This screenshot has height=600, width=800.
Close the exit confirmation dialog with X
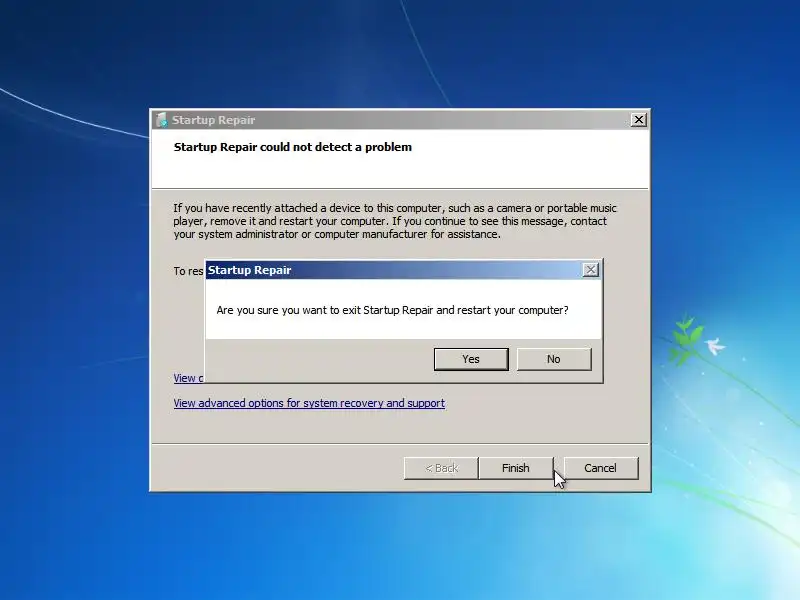pyautogui.click(x=590, y=270)
